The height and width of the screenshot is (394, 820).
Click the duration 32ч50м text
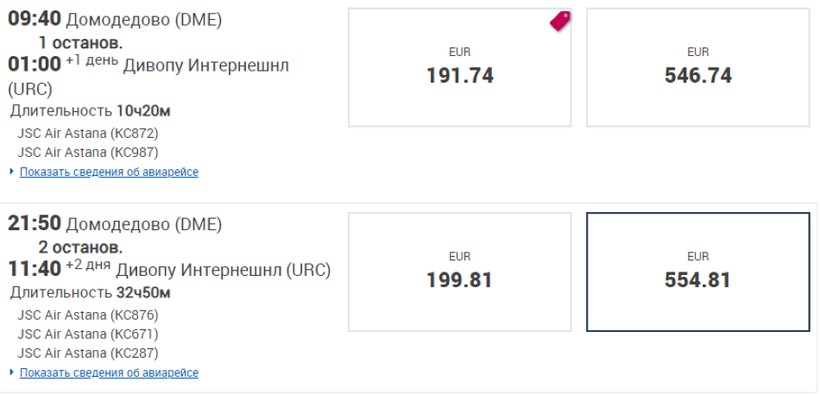(143, 292)
